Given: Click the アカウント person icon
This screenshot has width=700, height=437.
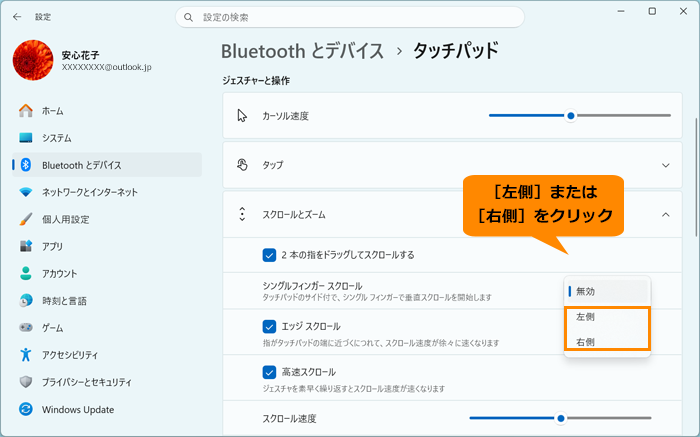Looking at the screenshot, I should click(26, 273).
